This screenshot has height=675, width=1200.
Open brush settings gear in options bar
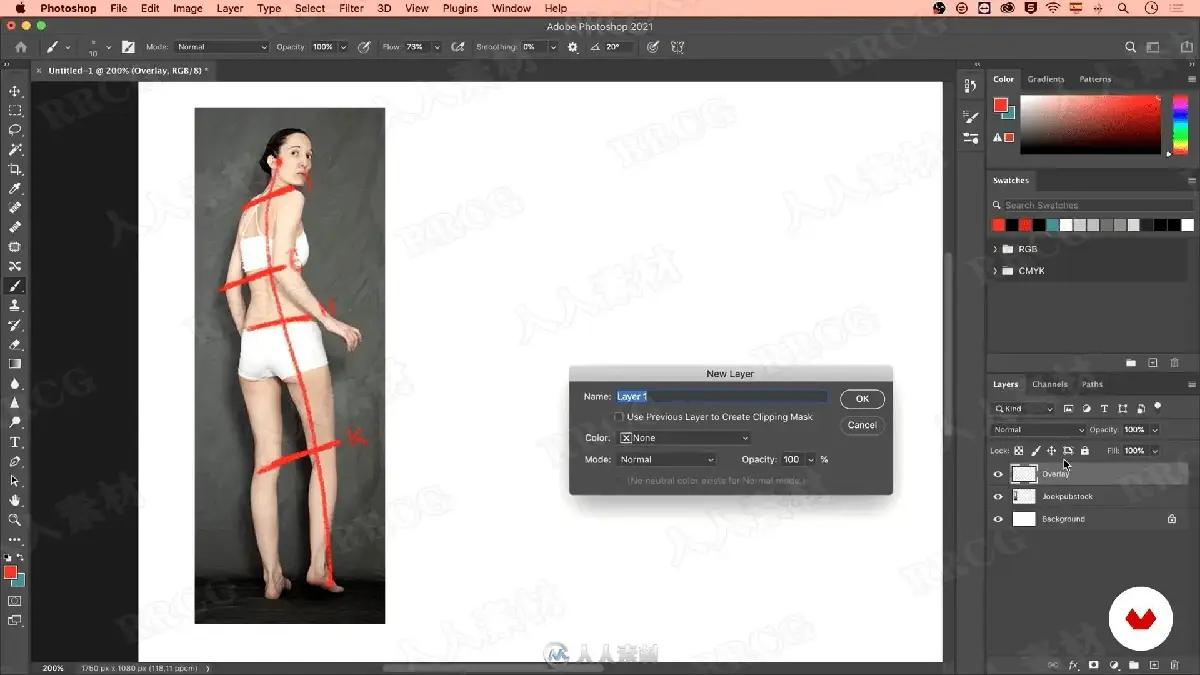coord(573,47)
